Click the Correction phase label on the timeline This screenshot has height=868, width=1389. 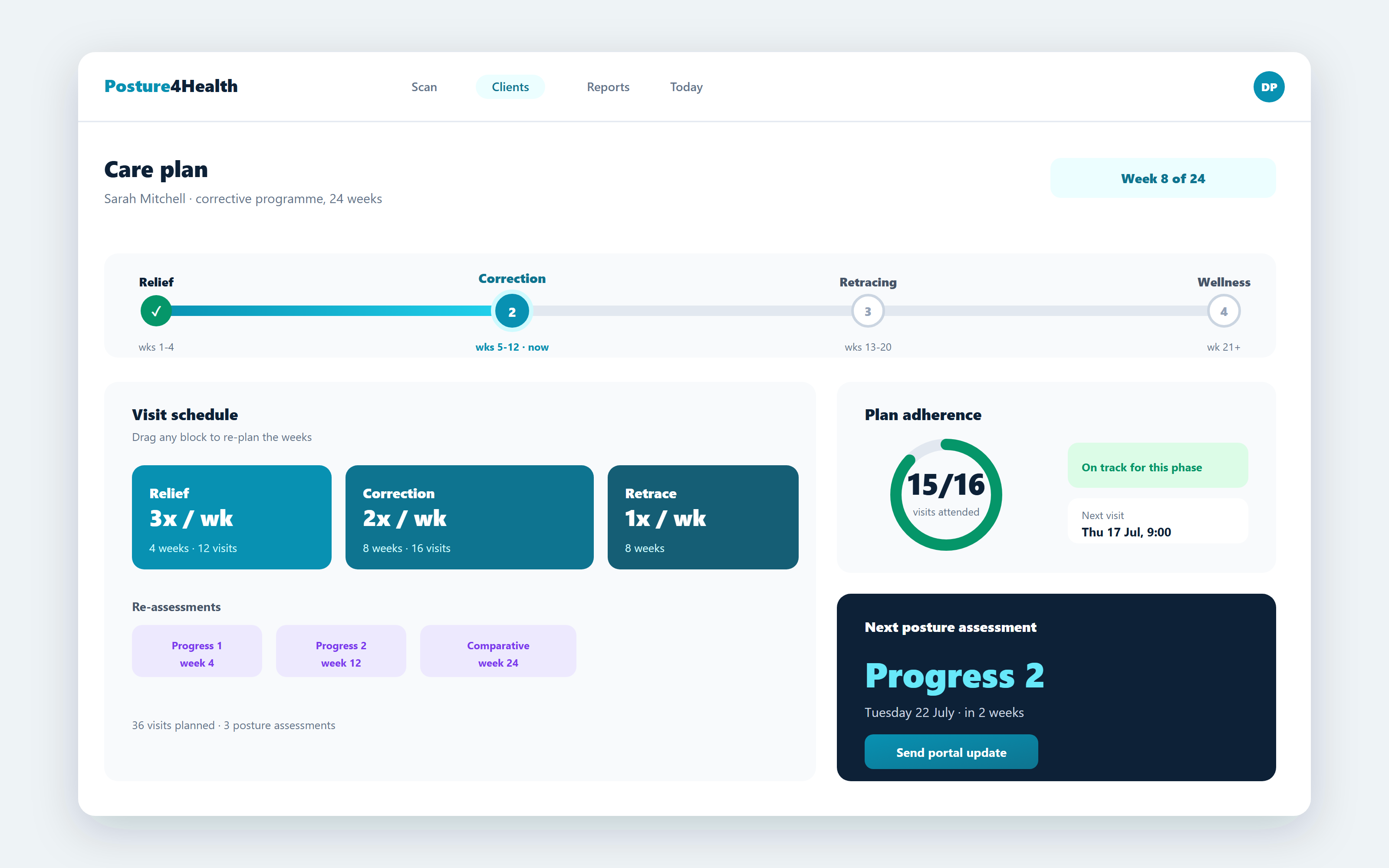pyautogui.click(x=512, y=279)
